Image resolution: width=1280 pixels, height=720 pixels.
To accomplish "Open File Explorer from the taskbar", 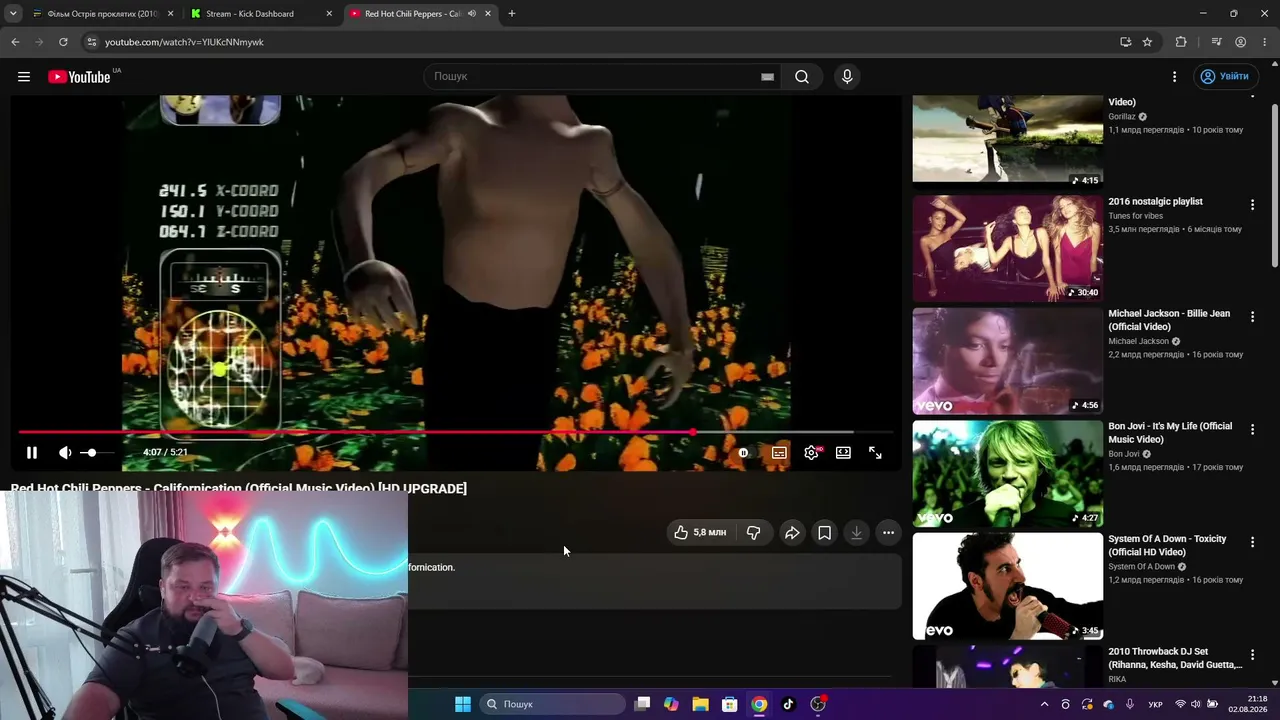I will 701,704.
